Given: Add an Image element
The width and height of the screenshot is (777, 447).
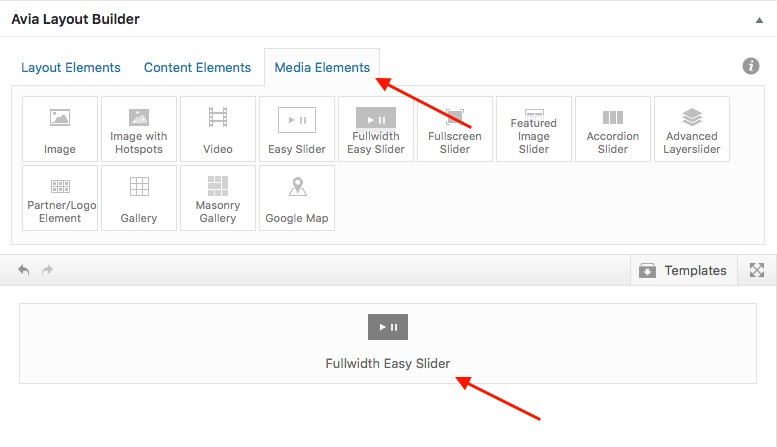Looking at the screenshot, I should click(60, 129).
